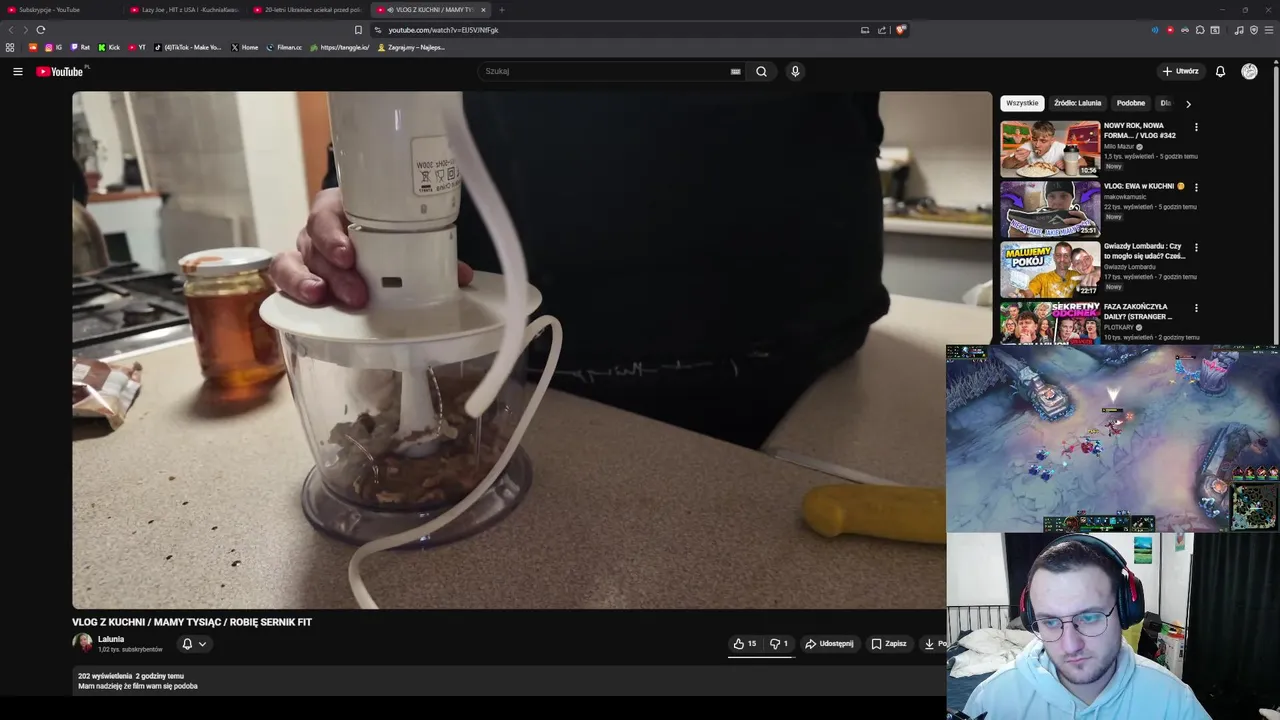Open the VLOG: EWA w KUCHNI thumbnail
This screenshot has width=1280, height=720.
pyautogui.click(x=1050, y=209)
